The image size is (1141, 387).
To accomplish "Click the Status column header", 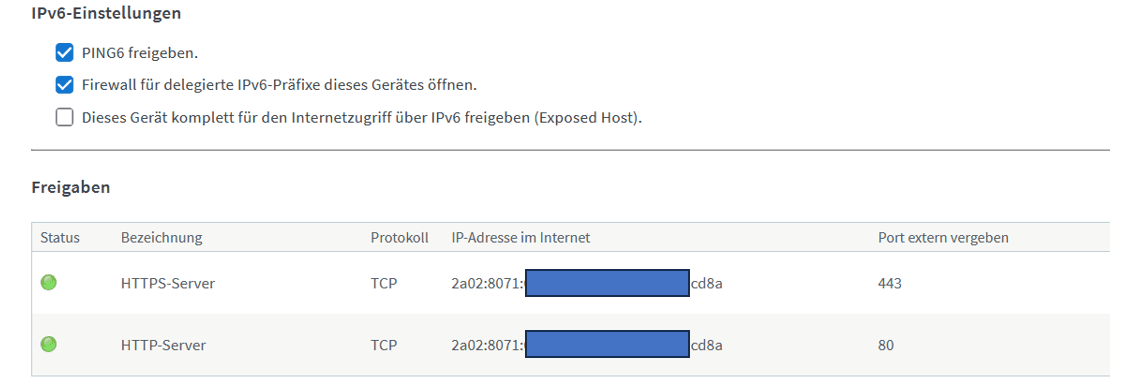I will coord(60,238).
